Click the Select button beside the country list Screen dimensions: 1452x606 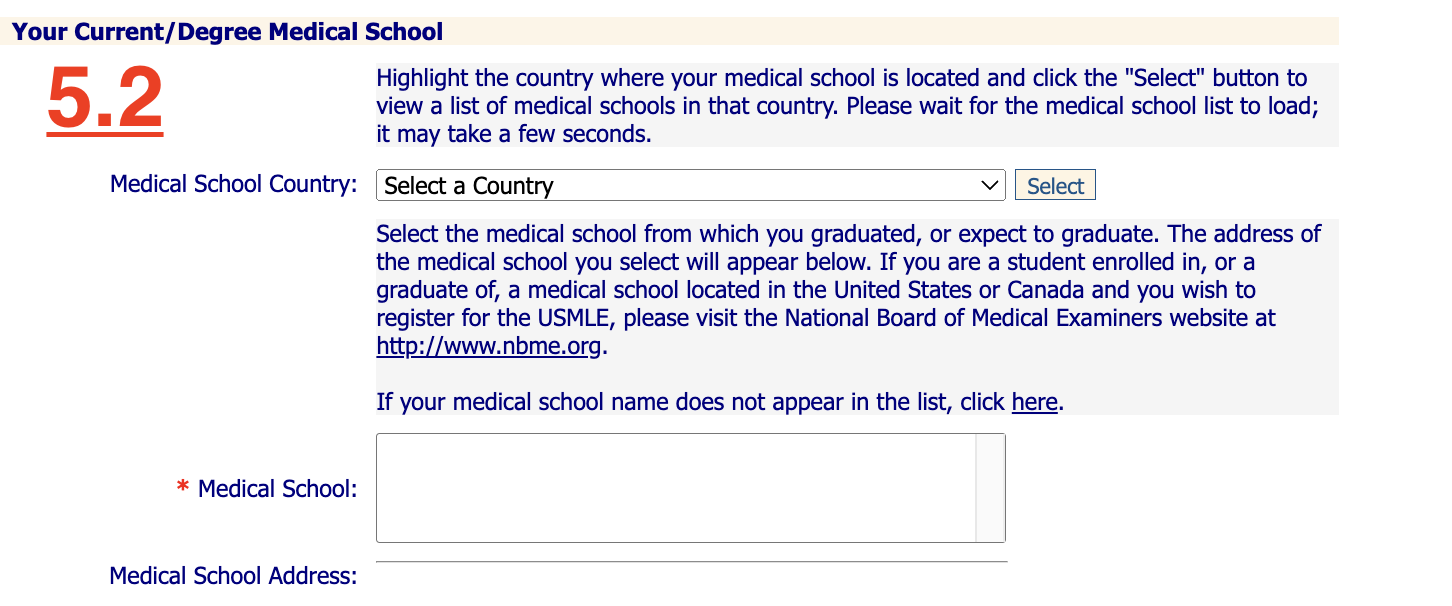(1055, 185)
